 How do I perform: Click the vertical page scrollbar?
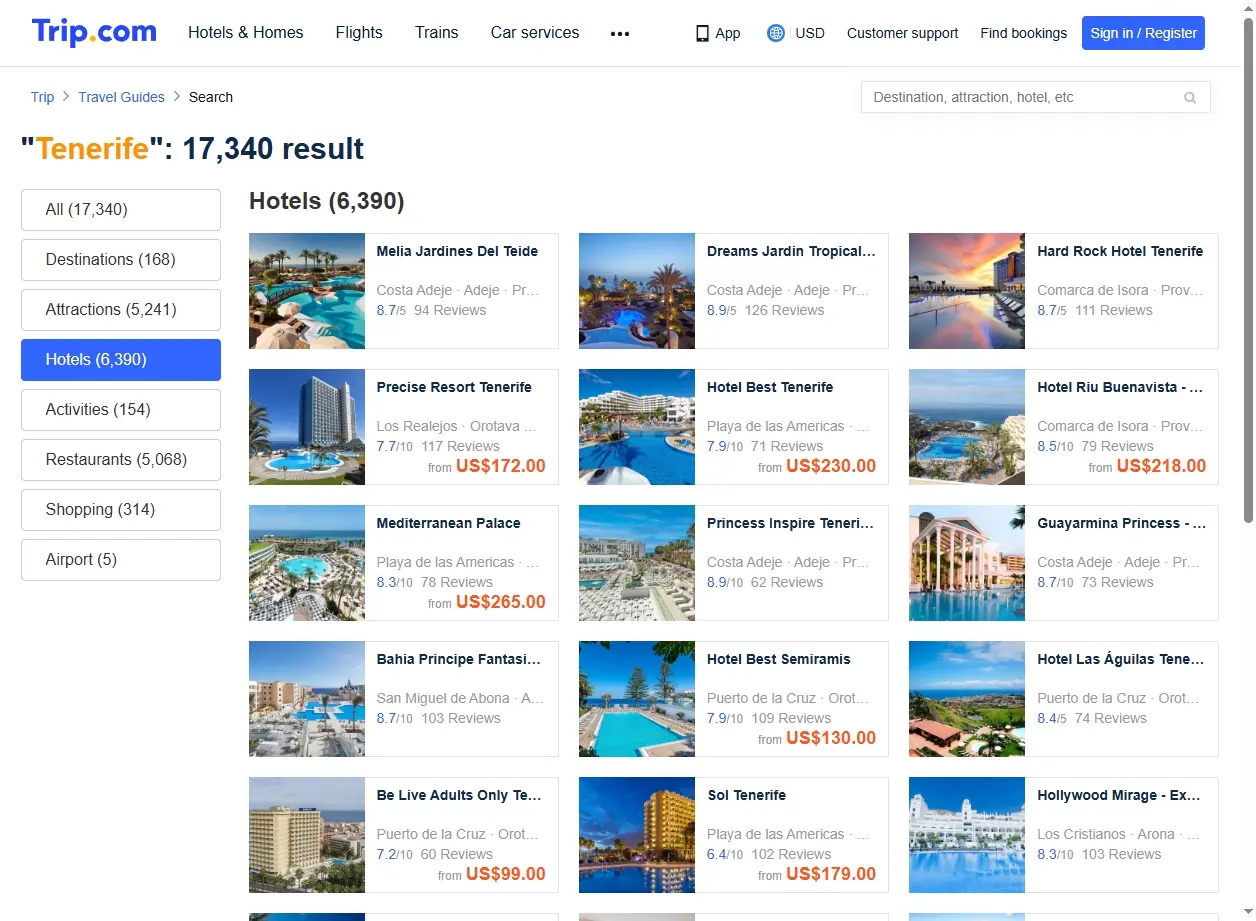click(1248, 270)
